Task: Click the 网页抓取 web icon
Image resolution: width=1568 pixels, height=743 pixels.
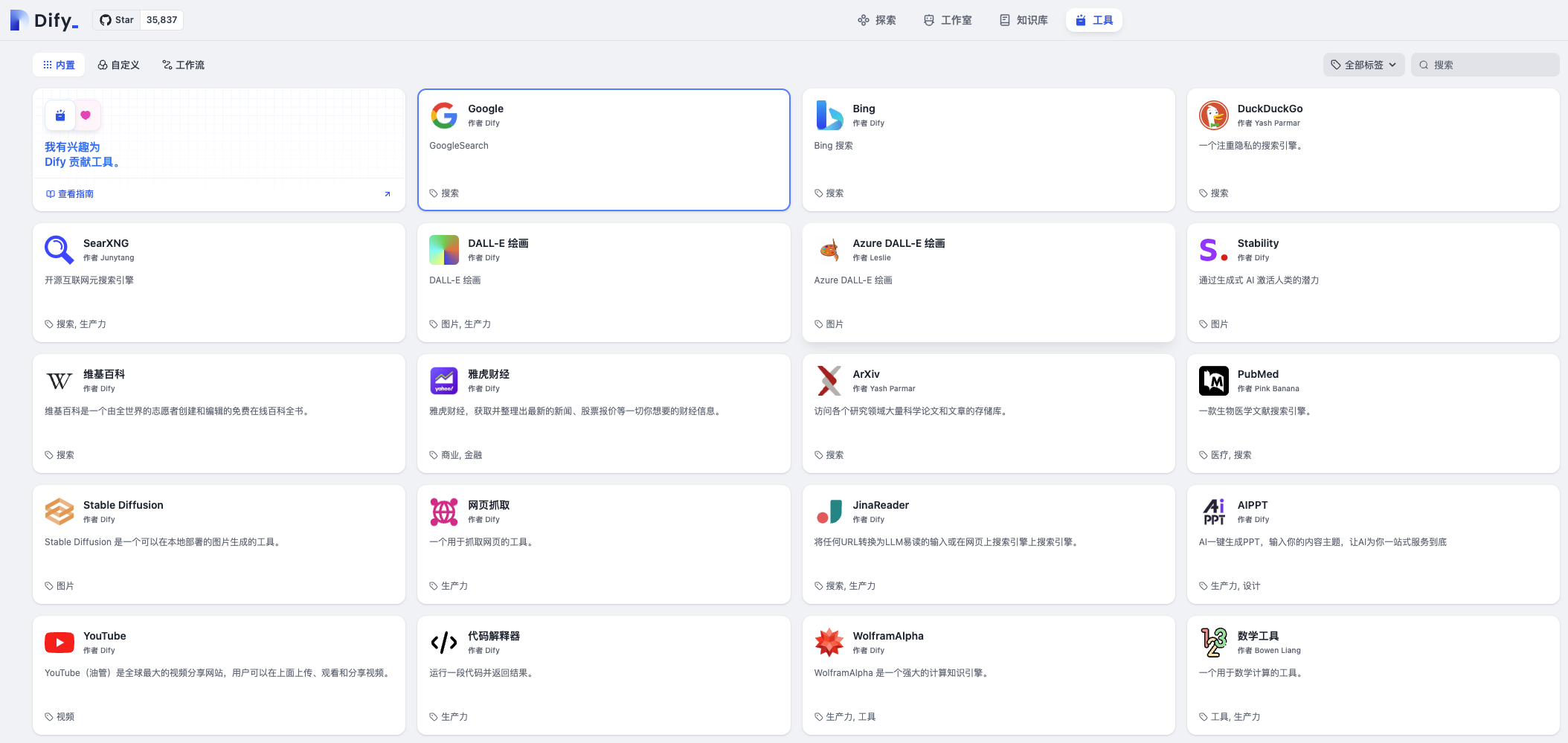Action: coord(444,512)
